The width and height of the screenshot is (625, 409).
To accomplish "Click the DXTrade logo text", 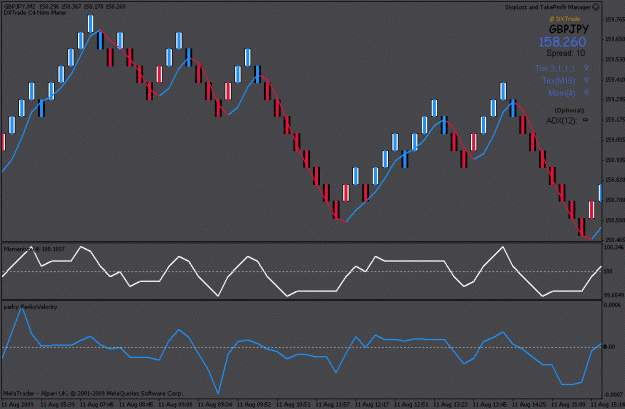I will (x=564, y=19).
